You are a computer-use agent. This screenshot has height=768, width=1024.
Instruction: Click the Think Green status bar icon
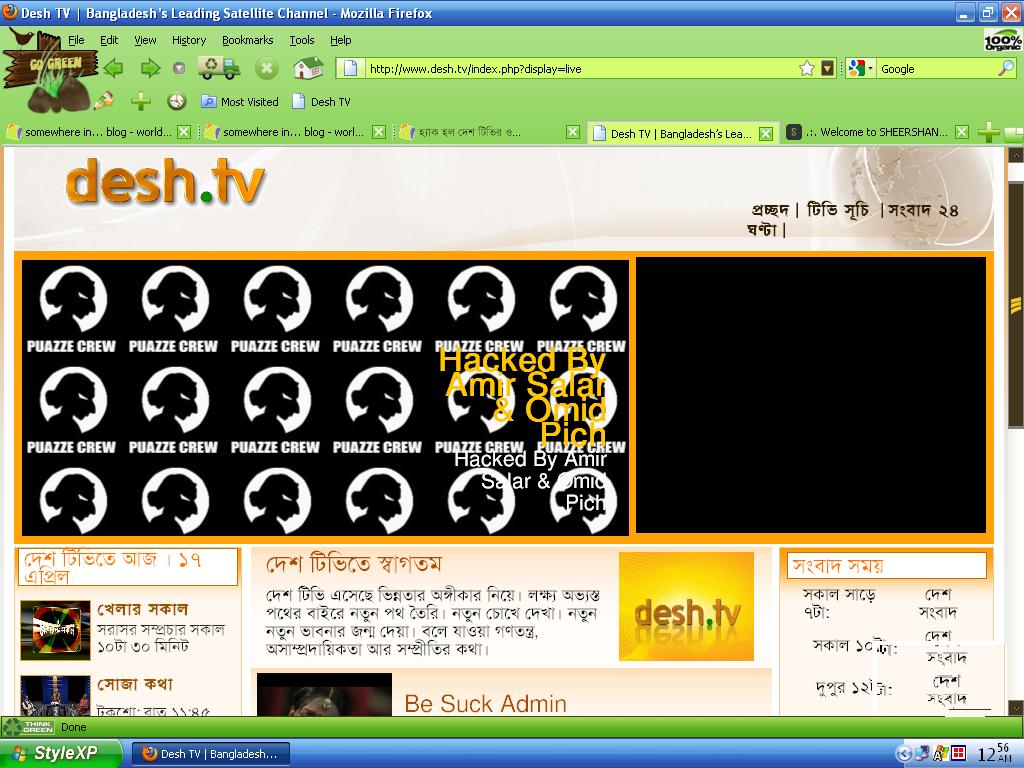click(x=29, y=727)
